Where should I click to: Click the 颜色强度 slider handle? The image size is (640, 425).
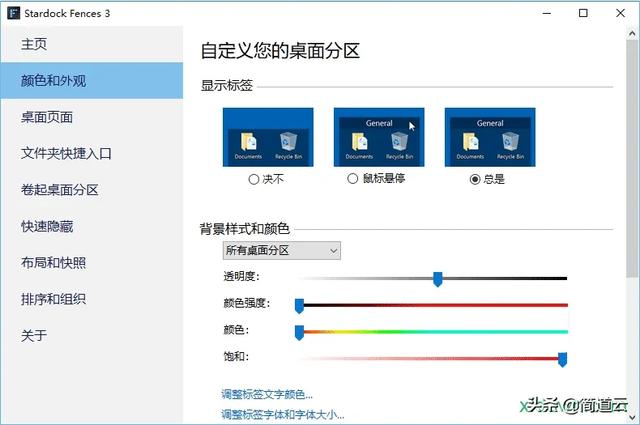coord(299,306)
